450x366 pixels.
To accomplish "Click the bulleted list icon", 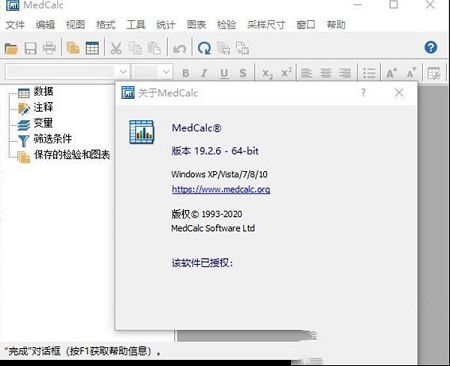I will (x=369, y=73).
